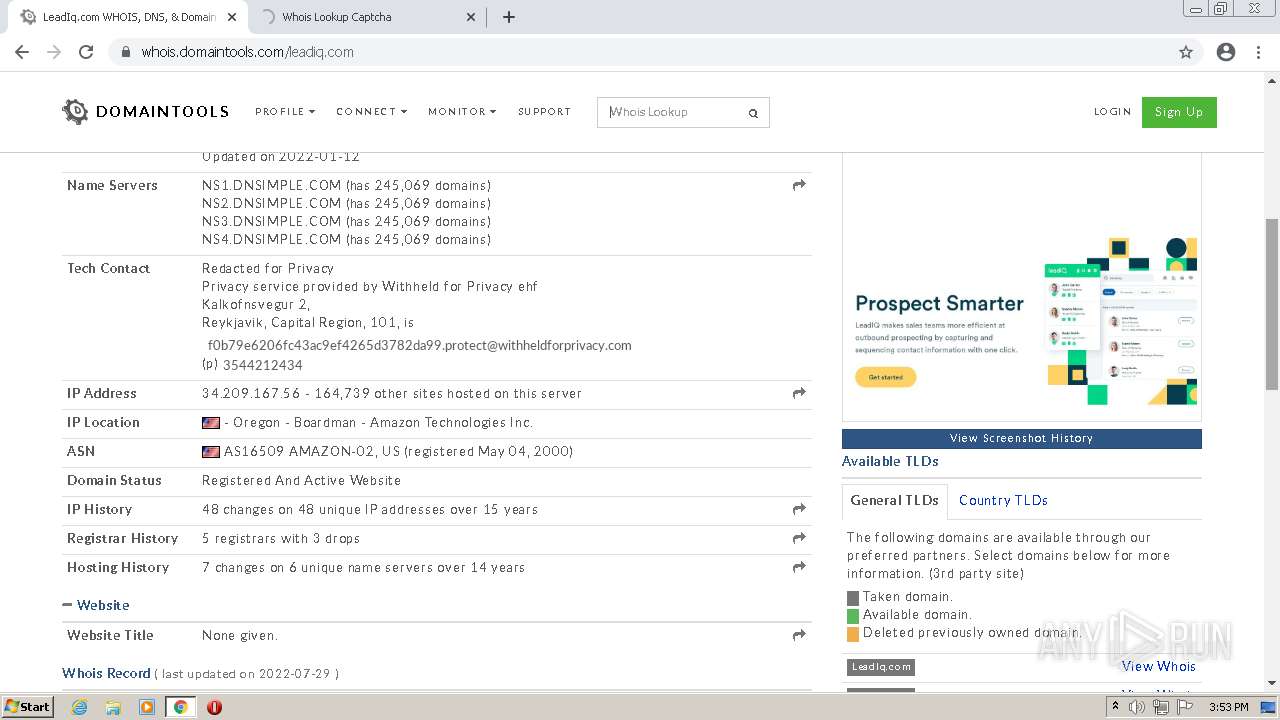
Task: Click the page vertical scrollbar thumb
Action: pyautogui.click(x=1272, y=303)
